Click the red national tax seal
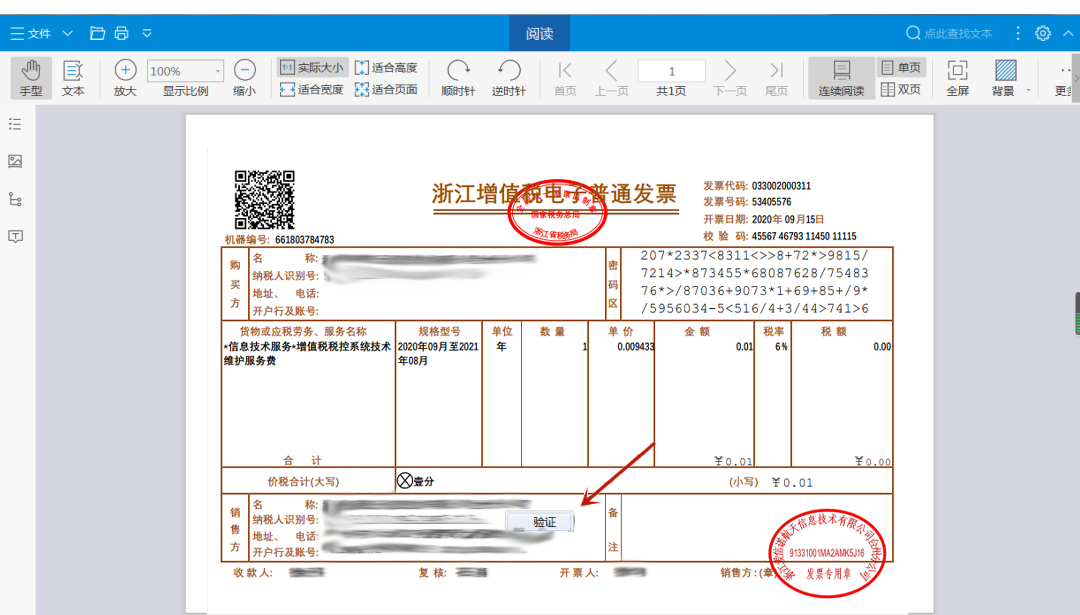Screen dimensions: 1080x615 [557, 211]
